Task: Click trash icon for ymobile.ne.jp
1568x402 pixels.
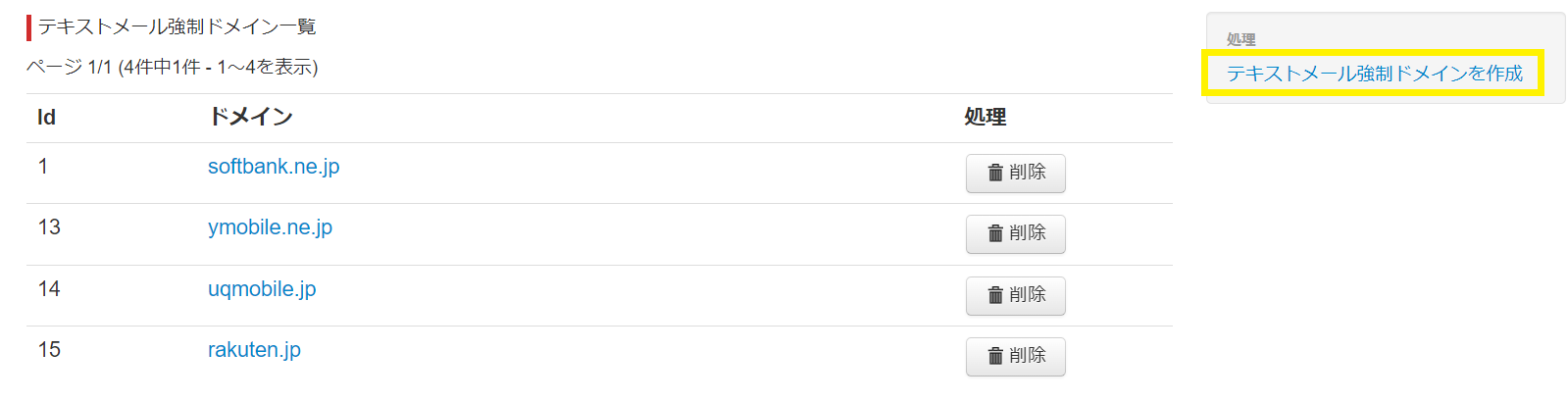Action: coord(995,233)
